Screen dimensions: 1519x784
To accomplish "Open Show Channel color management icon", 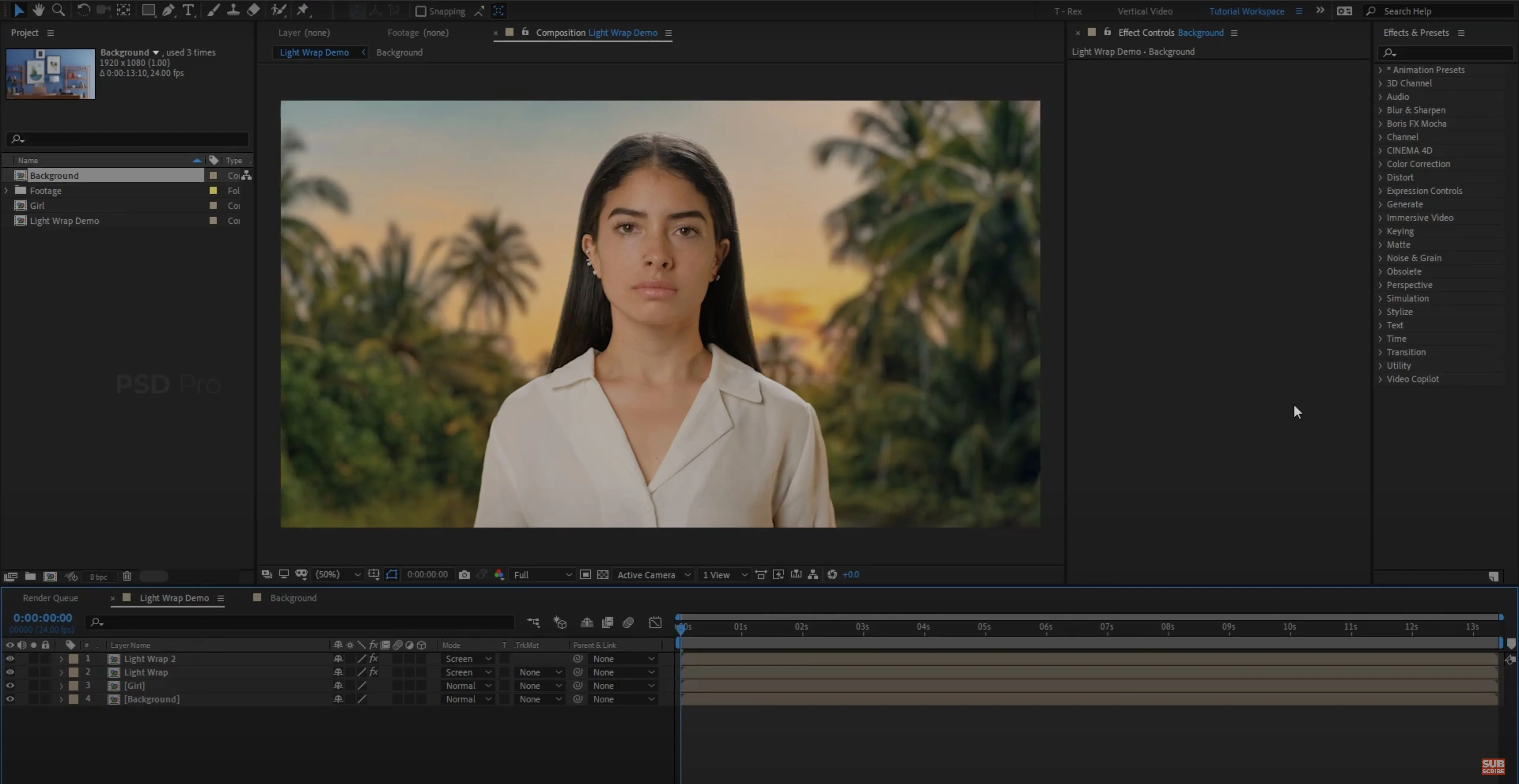I will pyautogui.click(x=499, y=575).
